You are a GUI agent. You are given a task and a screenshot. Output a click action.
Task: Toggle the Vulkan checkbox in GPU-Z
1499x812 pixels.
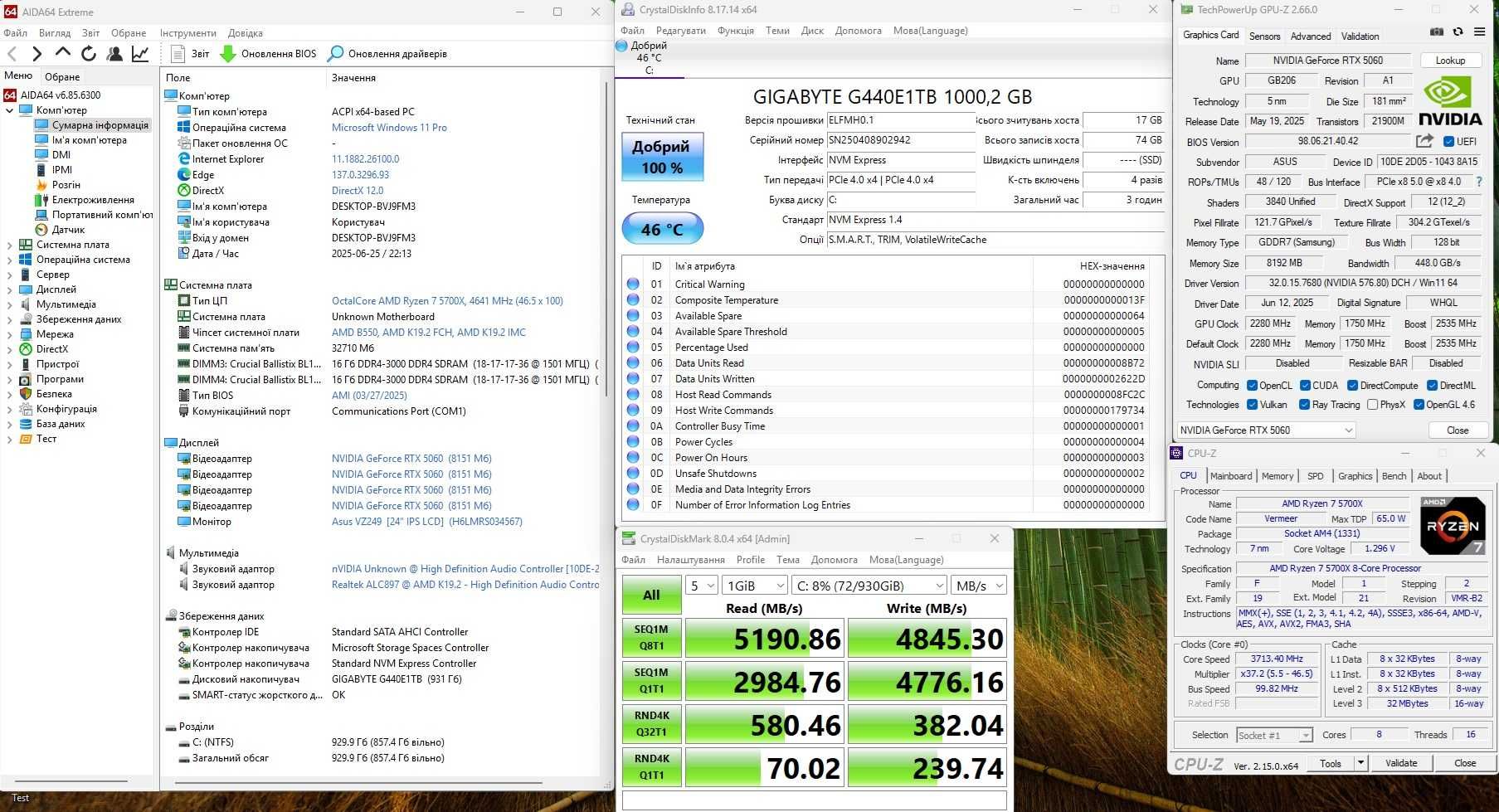[1252, 405]
